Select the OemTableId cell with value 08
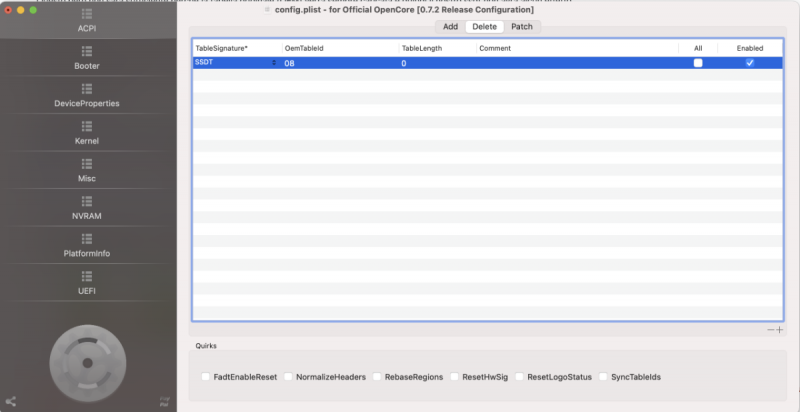Image resolution: width=800 pixels, height=412 pixels. click(340, 63)
